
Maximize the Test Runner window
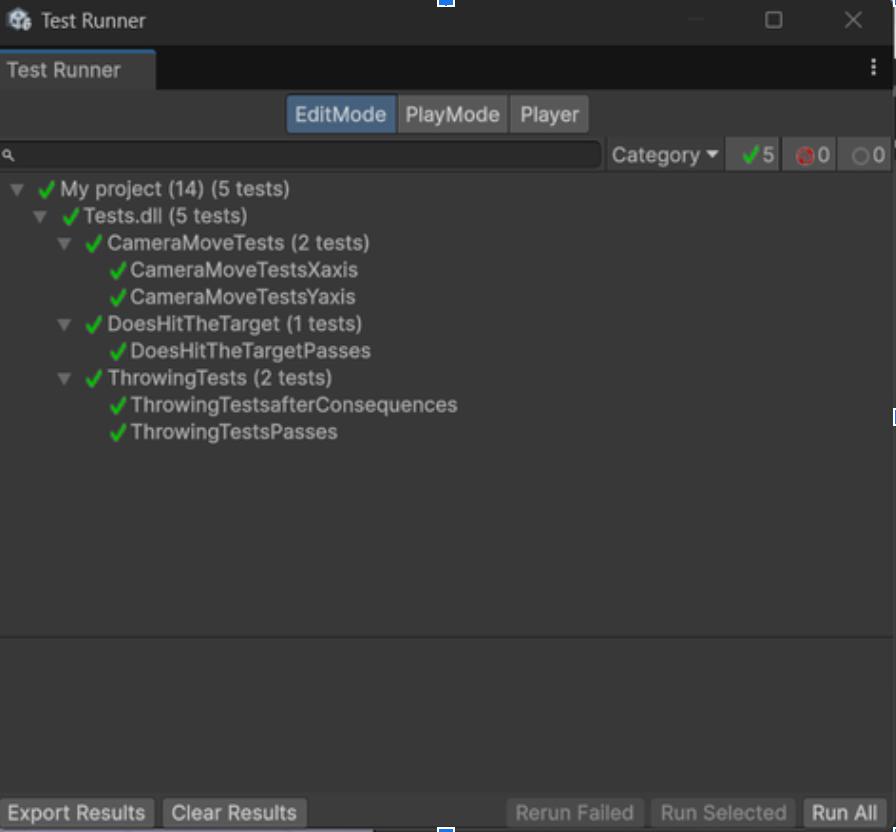pos(773,20)
